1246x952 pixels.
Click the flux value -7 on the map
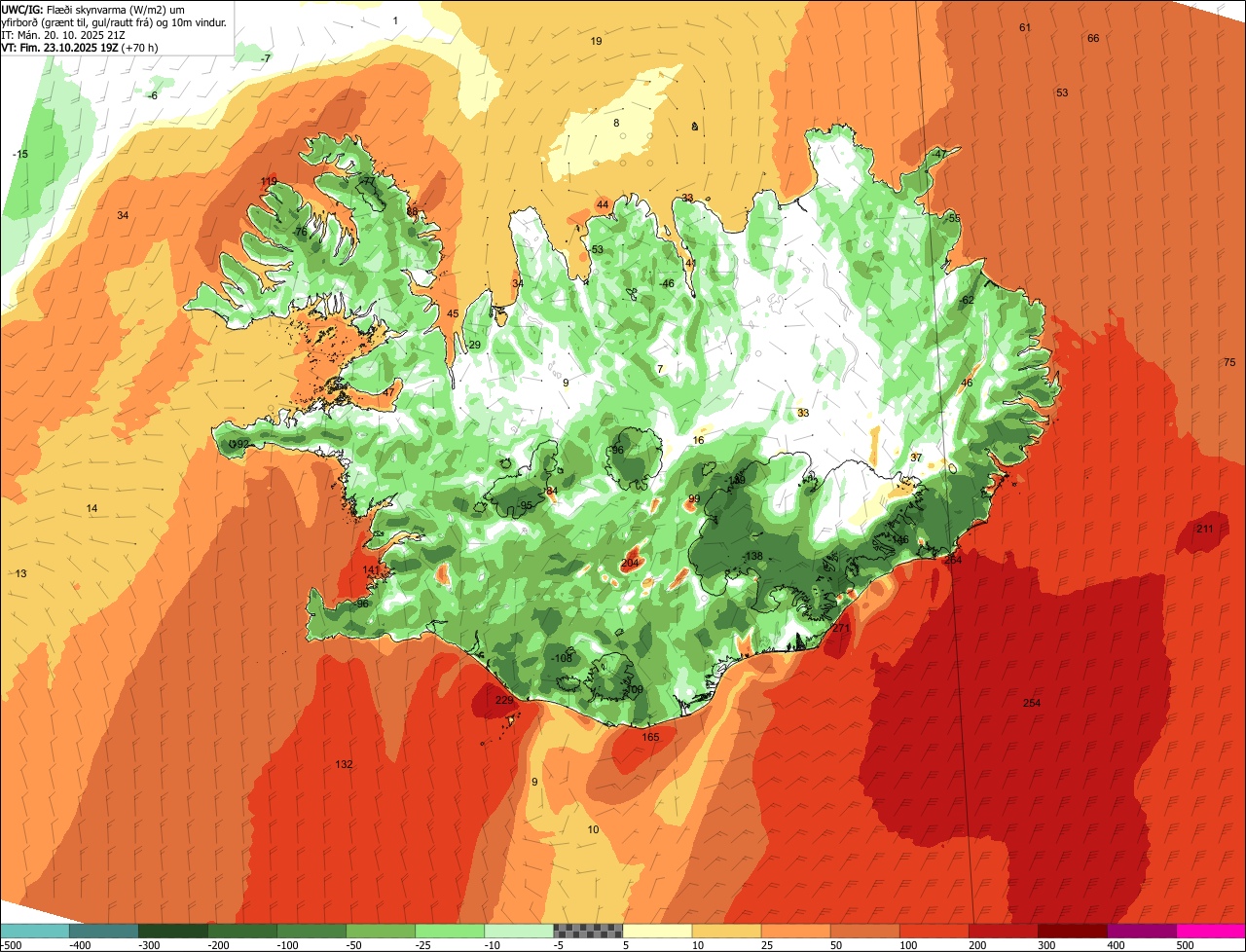click(265, 58)
